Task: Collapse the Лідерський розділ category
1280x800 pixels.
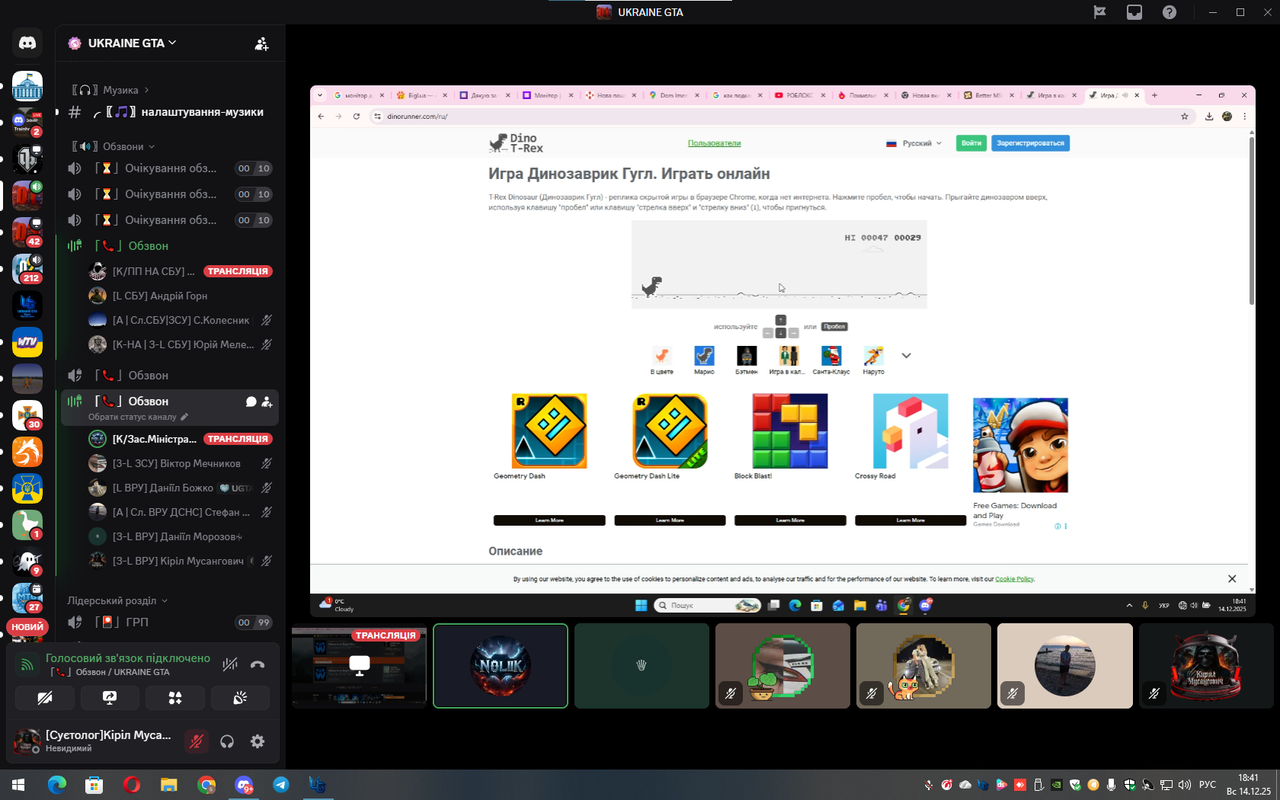Action: click(x=117, y=601)
